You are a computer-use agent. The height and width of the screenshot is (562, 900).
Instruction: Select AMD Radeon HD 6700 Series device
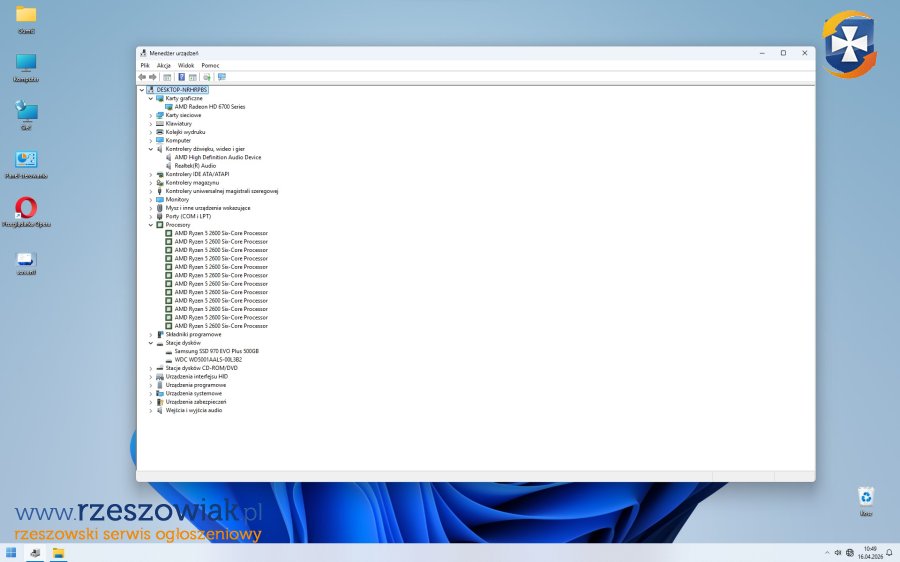[x=209, y=107]
